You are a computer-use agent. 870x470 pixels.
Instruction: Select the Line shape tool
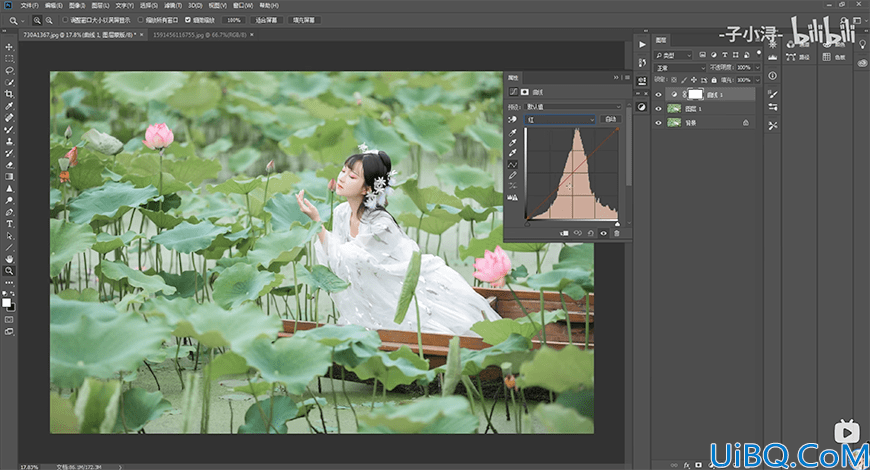(9, 247)
